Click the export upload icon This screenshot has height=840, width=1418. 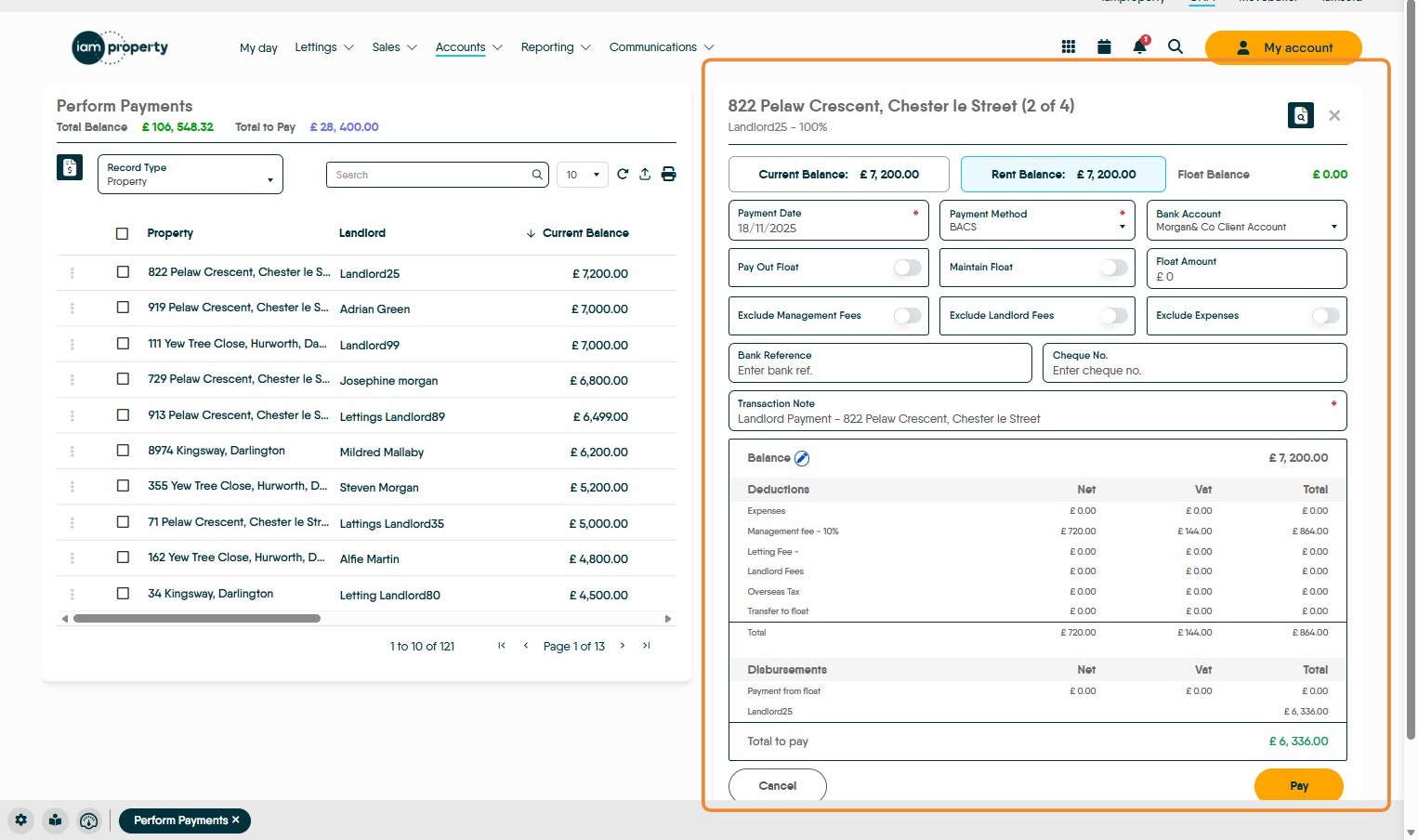(645, 175)
